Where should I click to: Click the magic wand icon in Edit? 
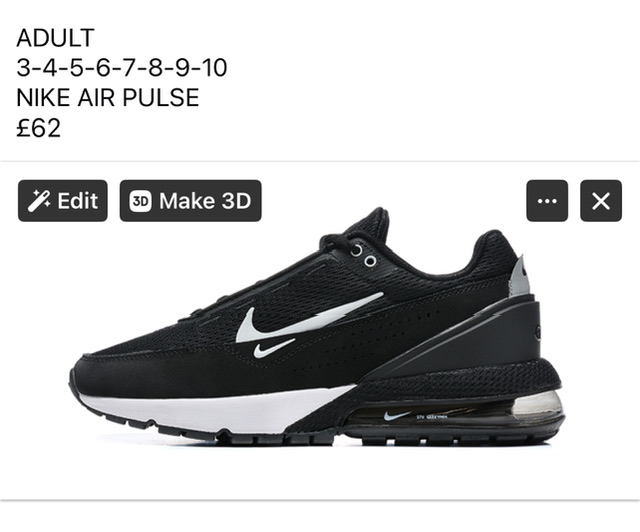point(39,200)
